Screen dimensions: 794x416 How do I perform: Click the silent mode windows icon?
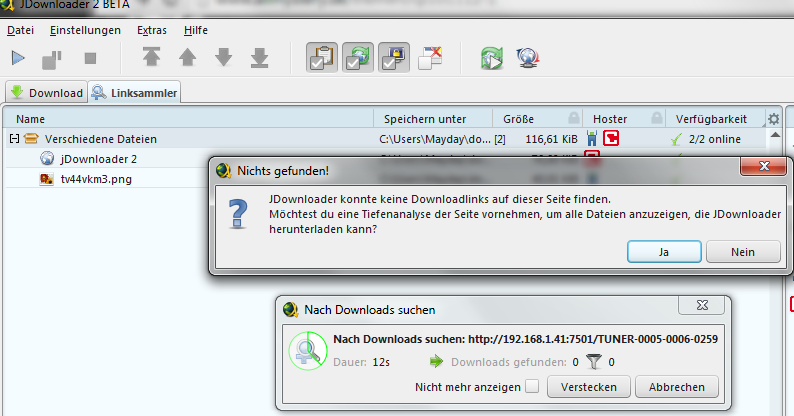(x=430, y=58)
